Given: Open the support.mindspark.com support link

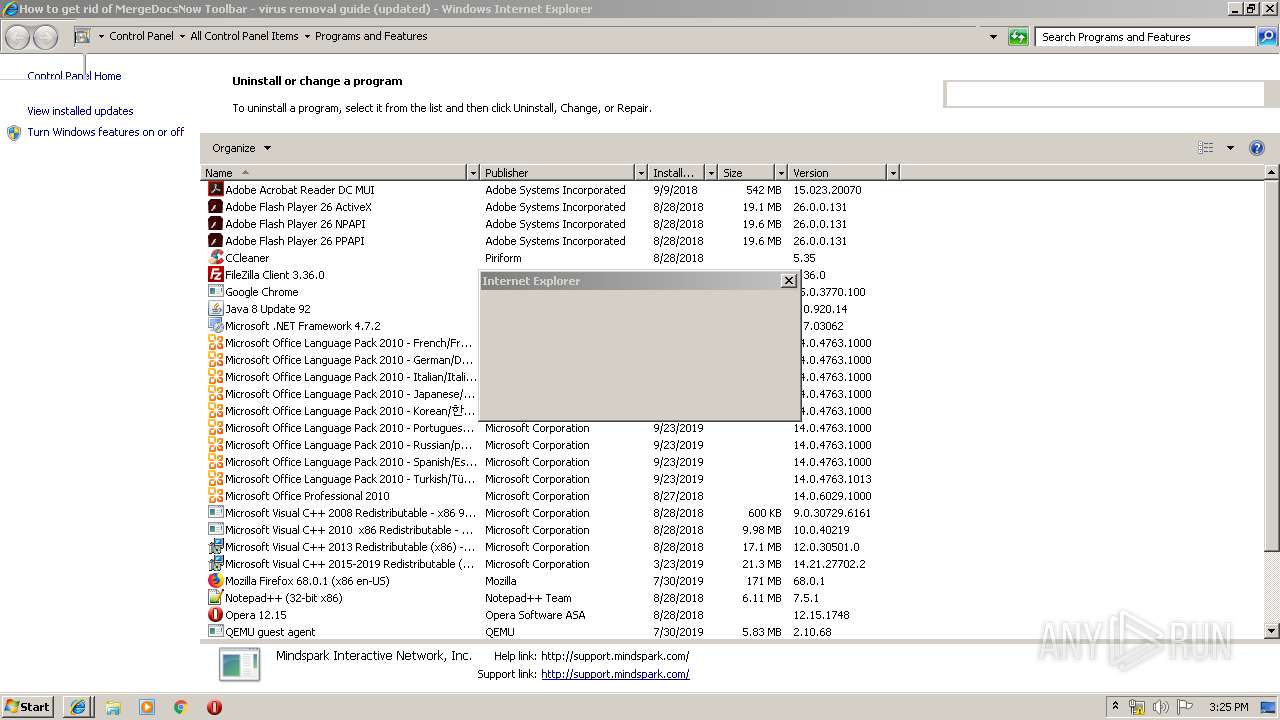Looking at the screenshot, I should [x=615, y=674].
